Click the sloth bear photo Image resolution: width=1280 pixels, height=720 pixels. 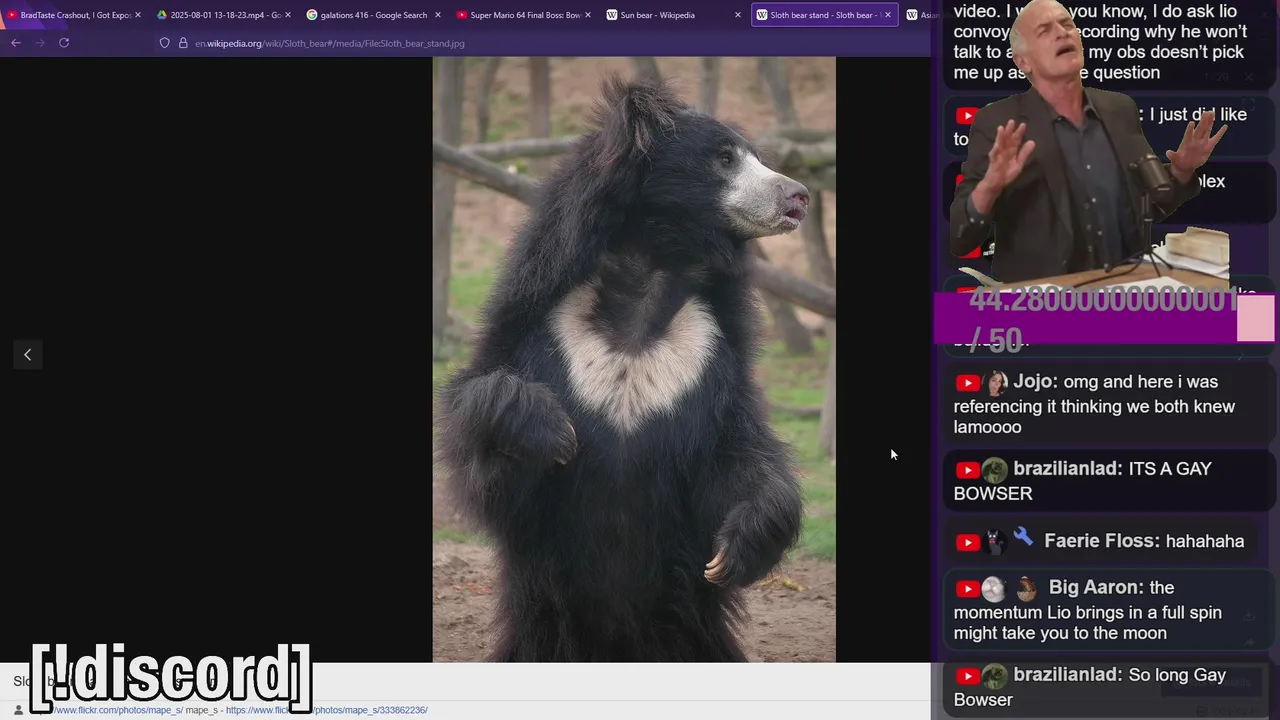coord(634,359)
